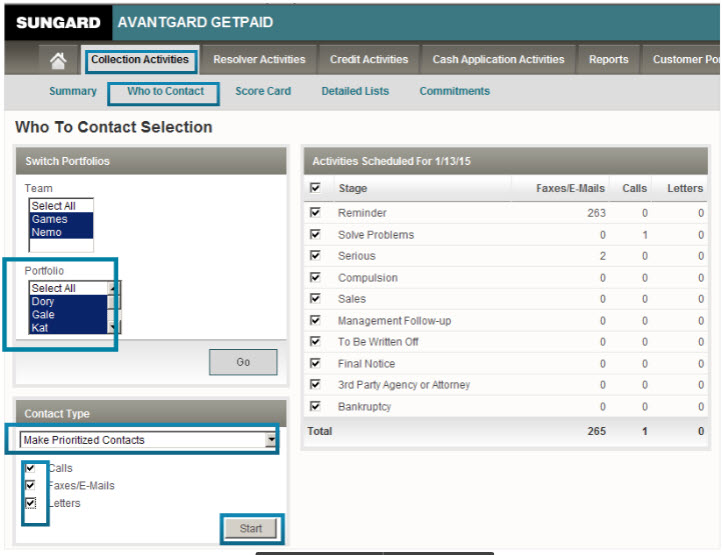Screen dimensions: 723x555
Task: Click the SUNGARD logo
Action: point(58,23)
